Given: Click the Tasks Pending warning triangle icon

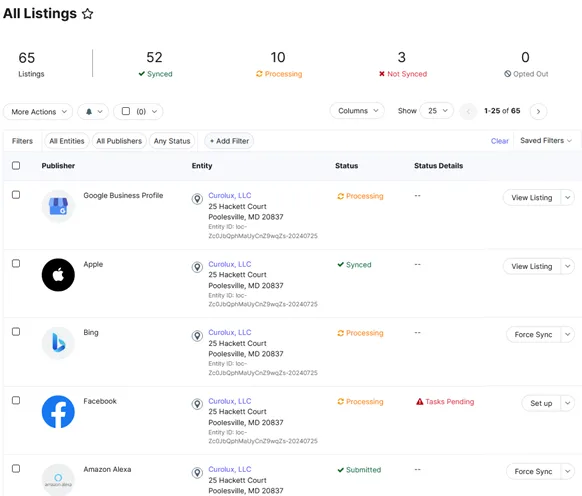Looking at the screenshot, I should point(419,402).
